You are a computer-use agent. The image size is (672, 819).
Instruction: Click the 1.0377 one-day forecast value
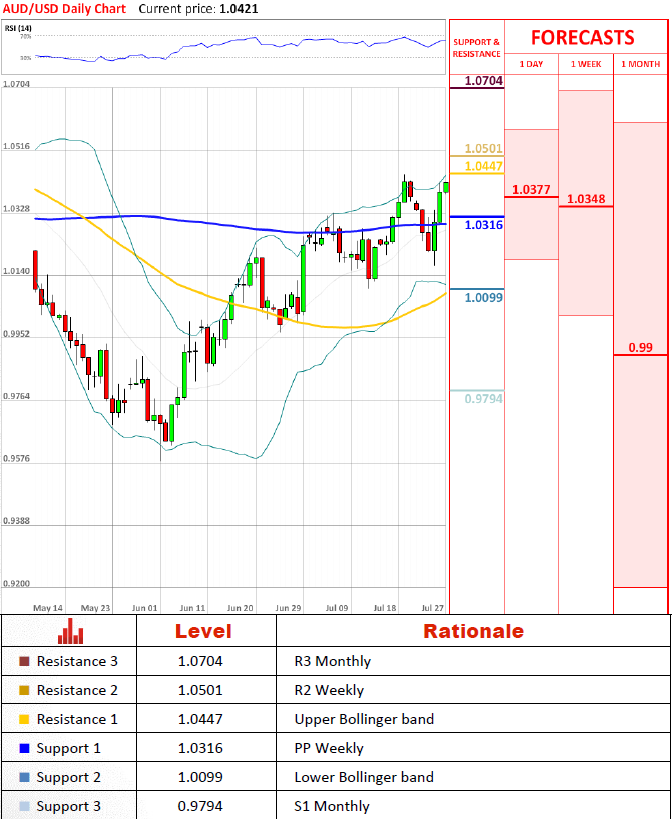click(531, 190)
